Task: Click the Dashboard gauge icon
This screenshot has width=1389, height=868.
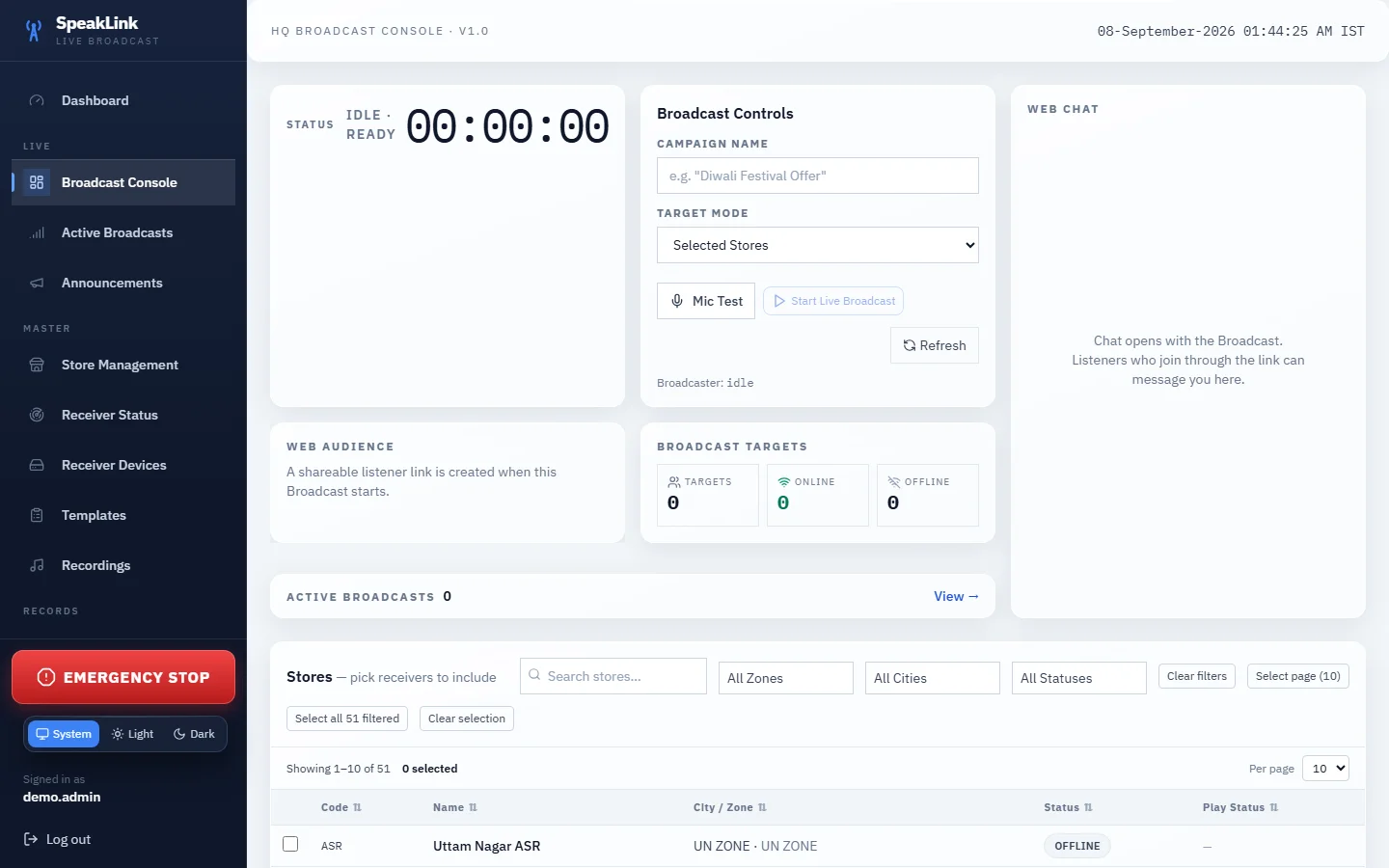Action: (x=37, y=100)
